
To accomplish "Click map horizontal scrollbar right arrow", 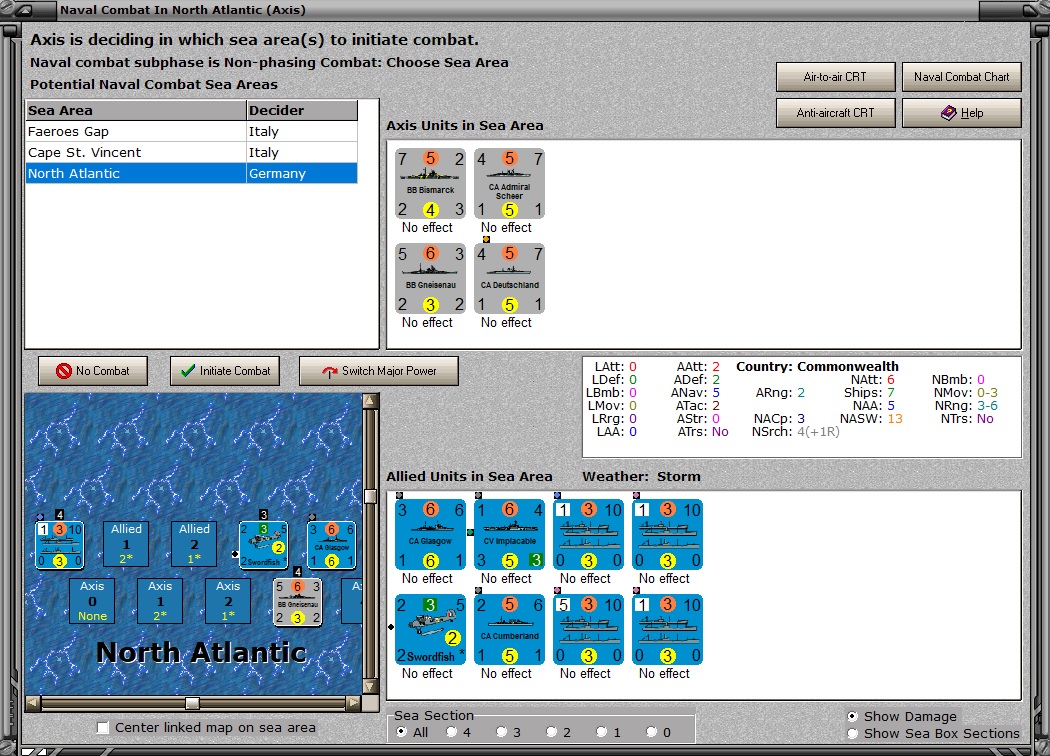I will click(354, 702).
